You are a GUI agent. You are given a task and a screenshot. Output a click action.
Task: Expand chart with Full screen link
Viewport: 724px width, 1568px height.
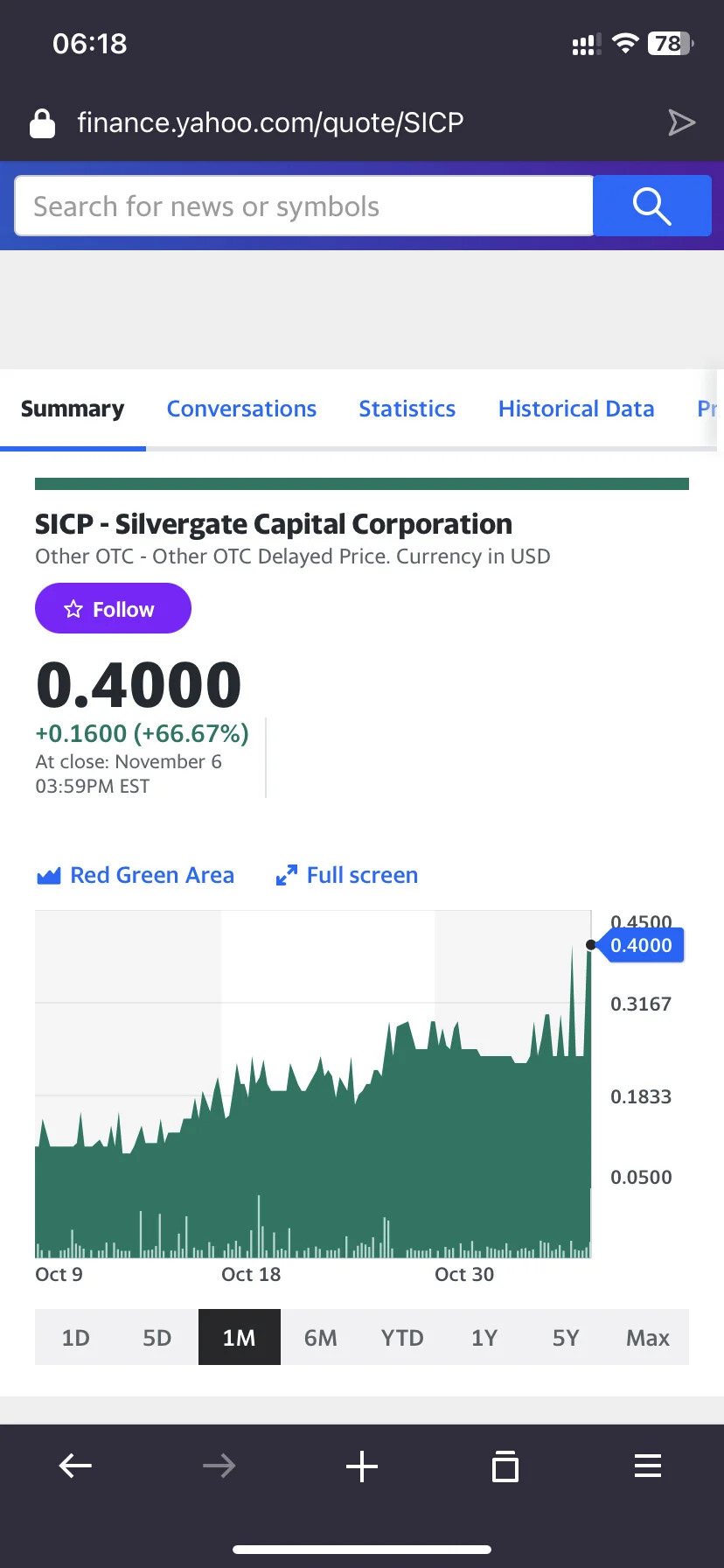click(x=347, y=875)
